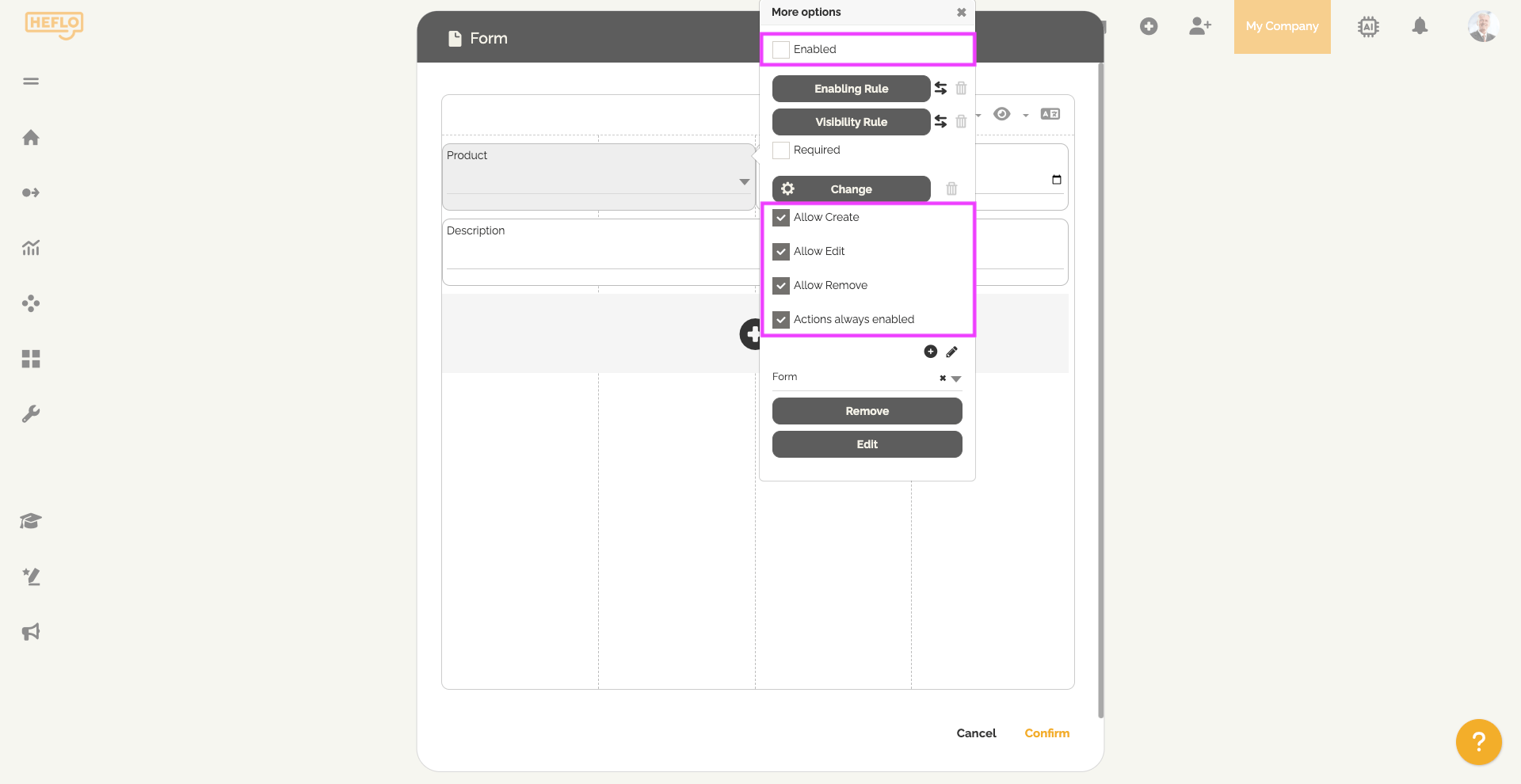Uncheck Actions always enabled option
Image resolution: width=1521 pixels, height=784 pixels.
781,320
